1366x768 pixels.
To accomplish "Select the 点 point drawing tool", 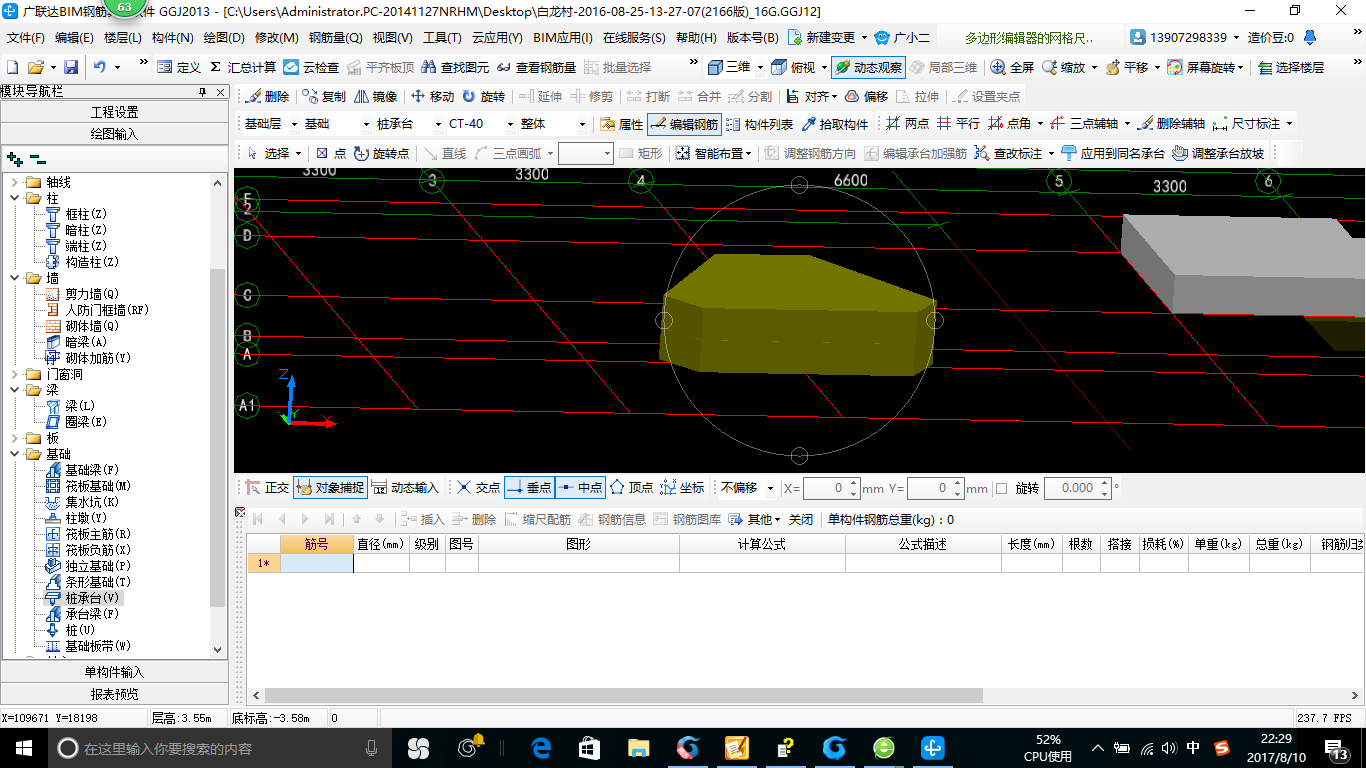I will coord(331,153).
